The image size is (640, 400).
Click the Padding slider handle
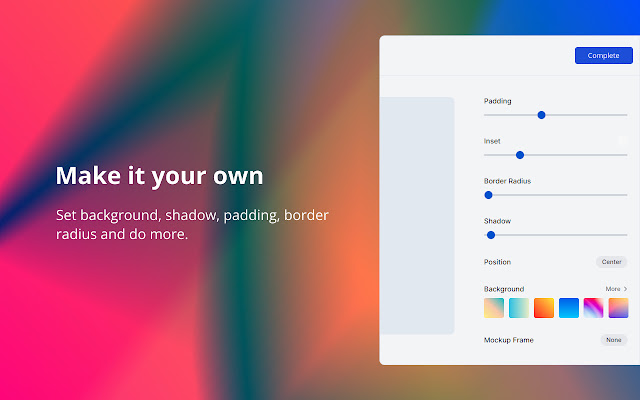tap(541, 115)
